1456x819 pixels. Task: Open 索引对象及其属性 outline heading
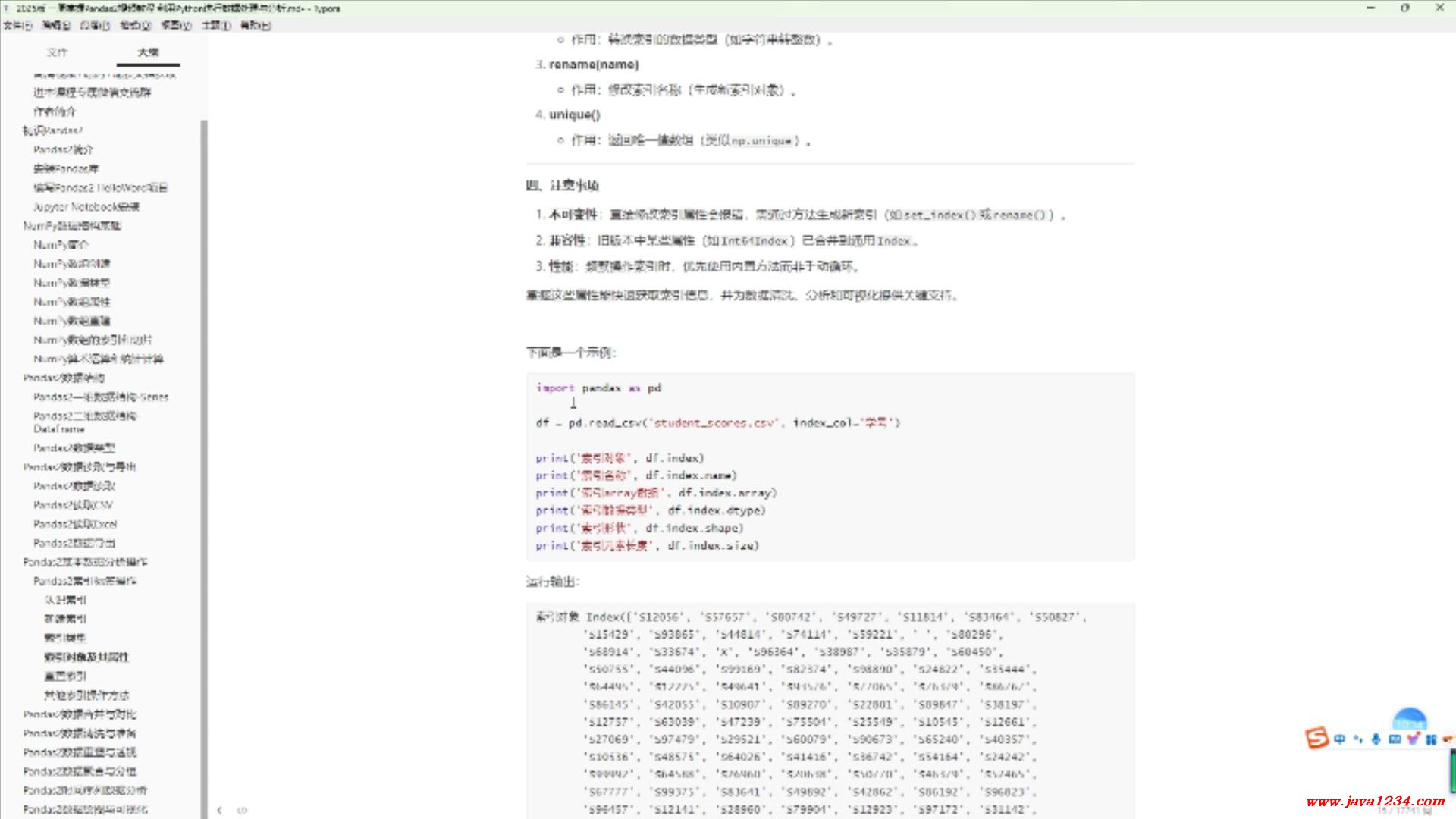[x=86, y=657]
